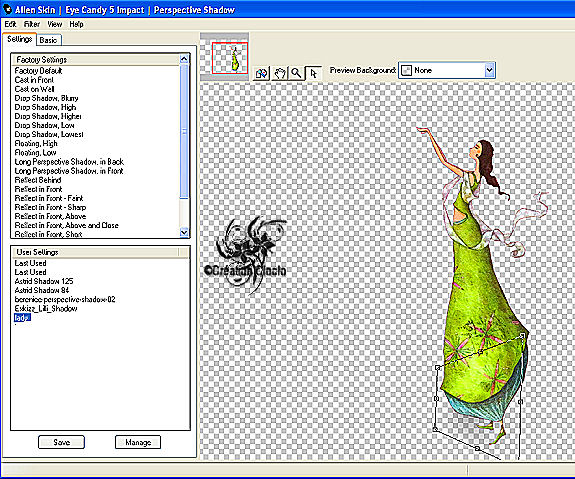575x479 pixels.
Task: Select Astrid Shadow 125 user setting
Action: [44, 281]
